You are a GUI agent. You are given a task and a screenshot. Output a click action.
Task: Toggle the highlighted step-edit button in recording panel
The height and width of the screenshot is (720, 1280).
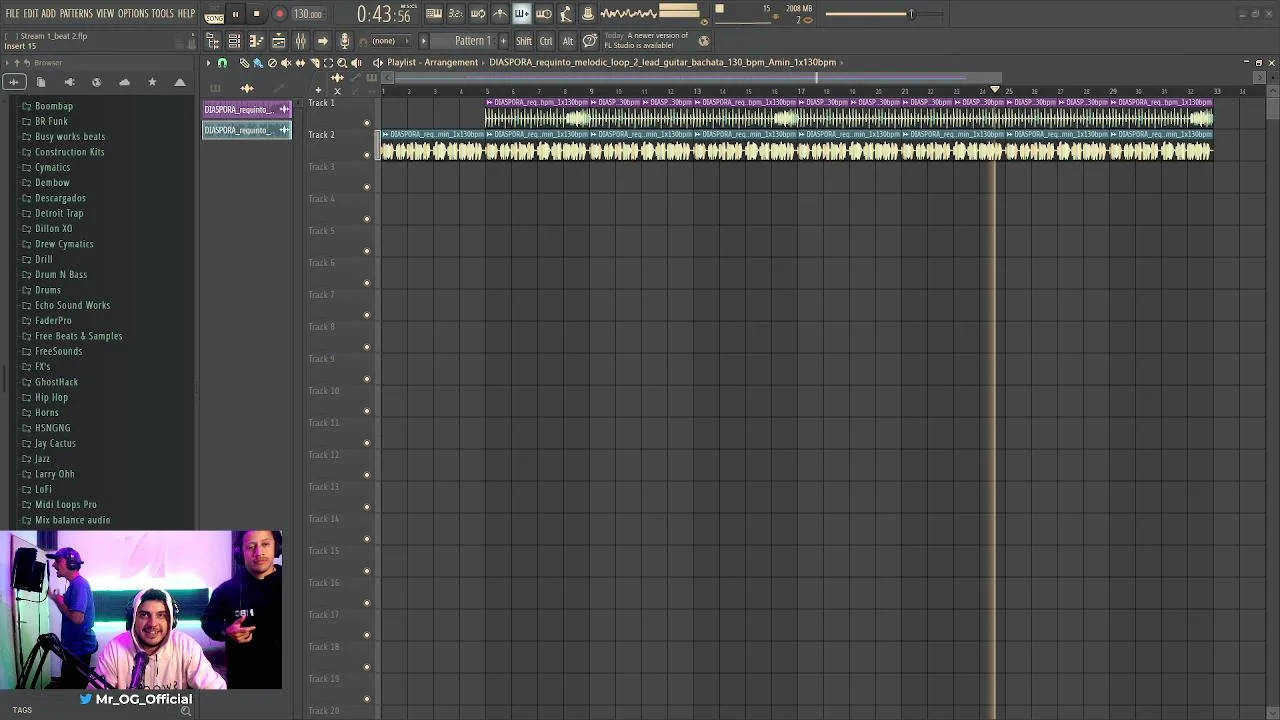[521, 14]
